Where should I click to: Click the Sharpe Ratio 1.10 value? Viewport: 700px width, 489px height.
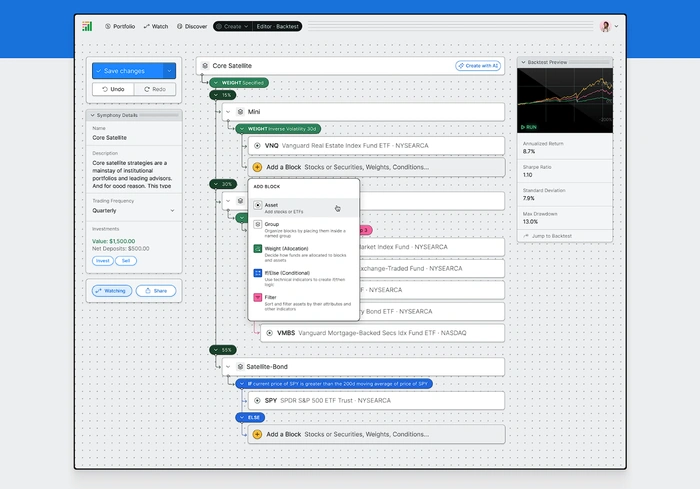[x=528, y=175]
